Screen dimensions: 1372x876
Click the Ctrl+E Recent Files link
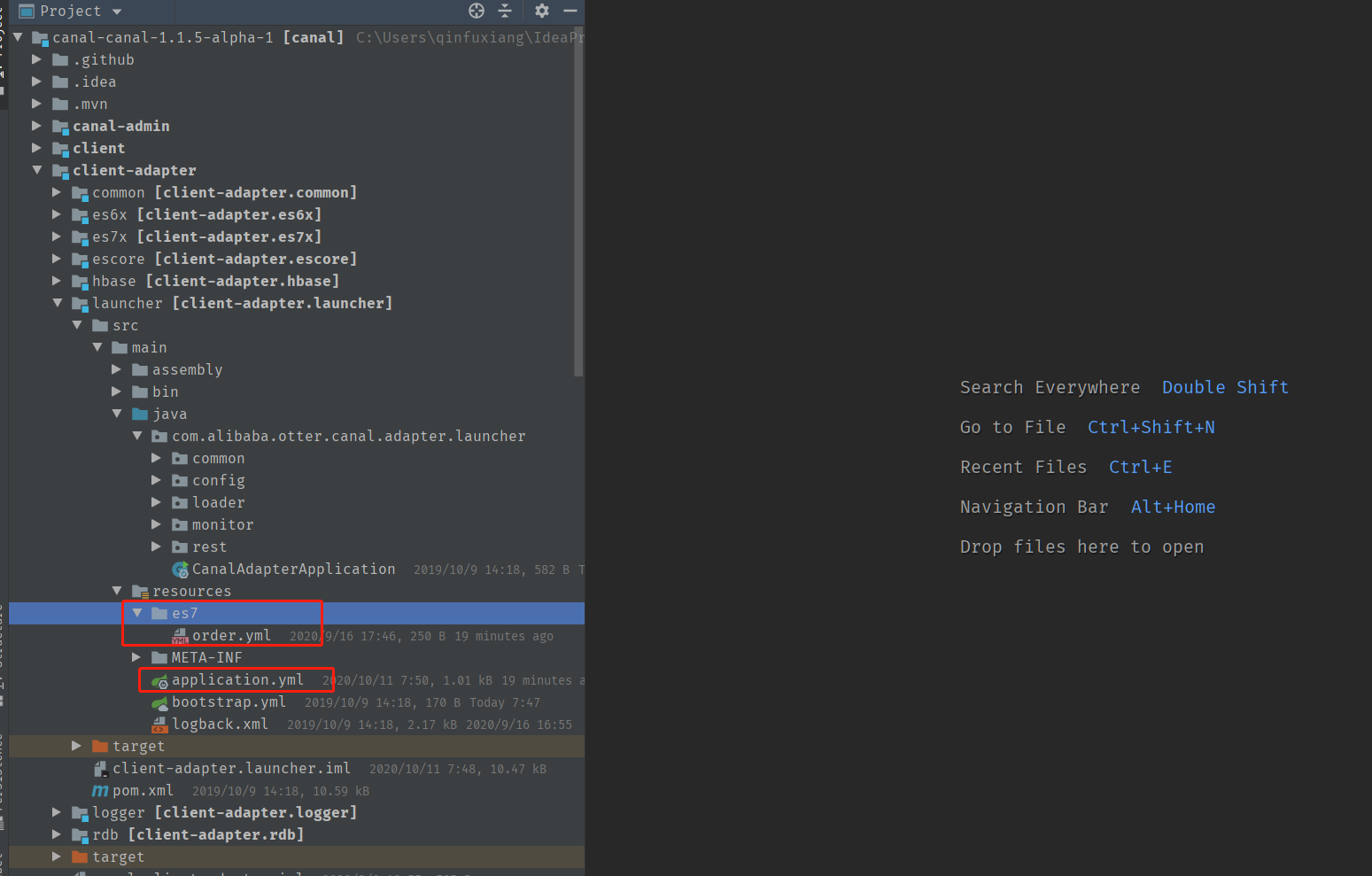[1140, 467]
